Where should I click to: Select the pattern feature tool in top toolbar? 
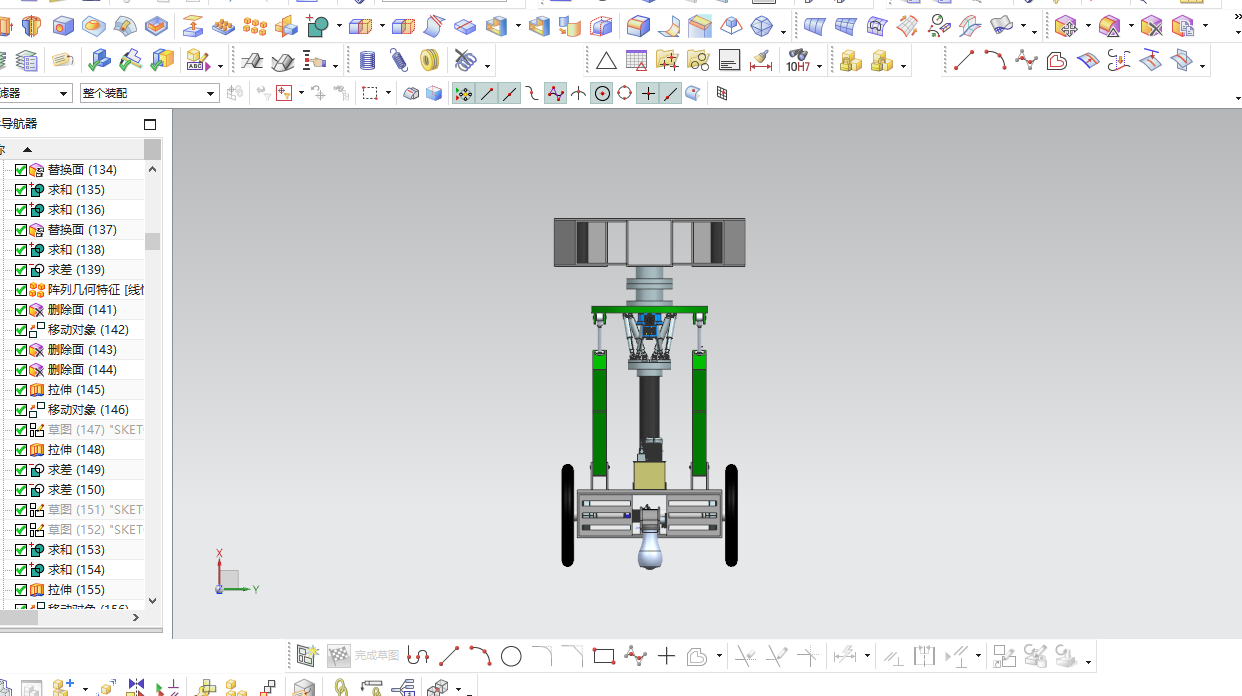click(255, 26)
